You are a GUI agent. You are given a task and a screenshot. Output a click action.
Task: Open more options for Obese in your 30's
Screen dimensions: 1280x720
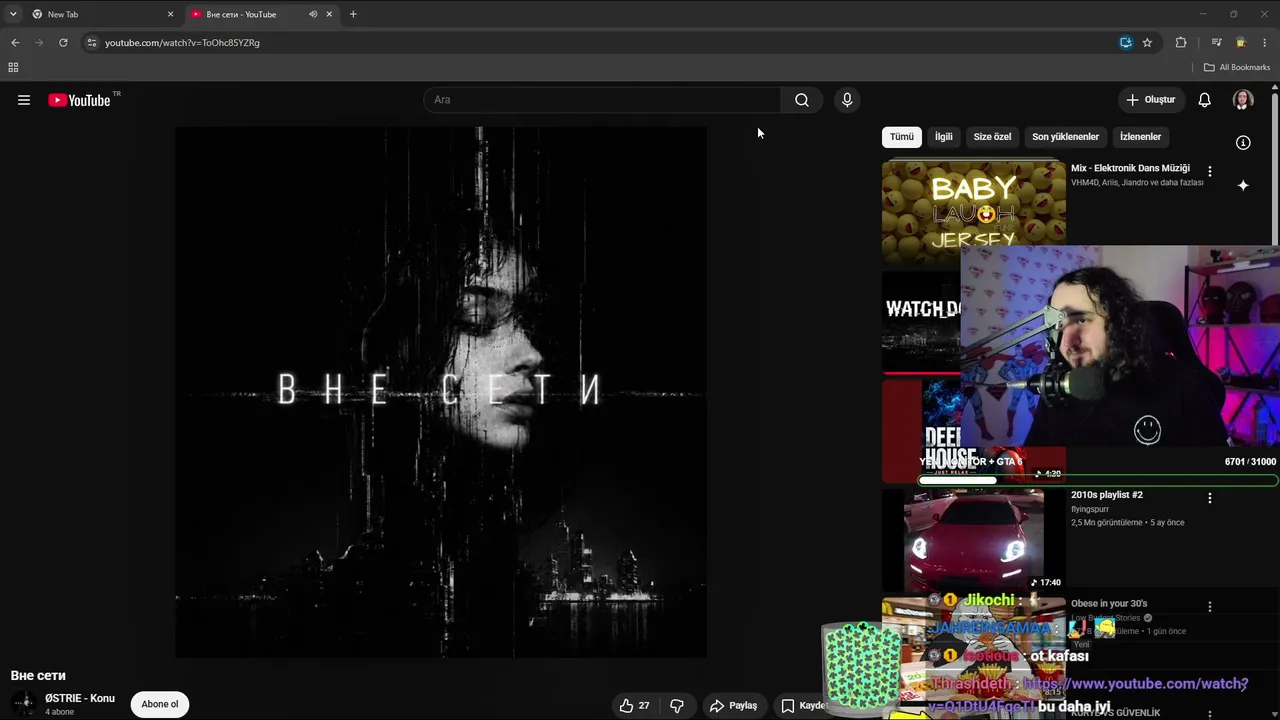pos(1209,606)
